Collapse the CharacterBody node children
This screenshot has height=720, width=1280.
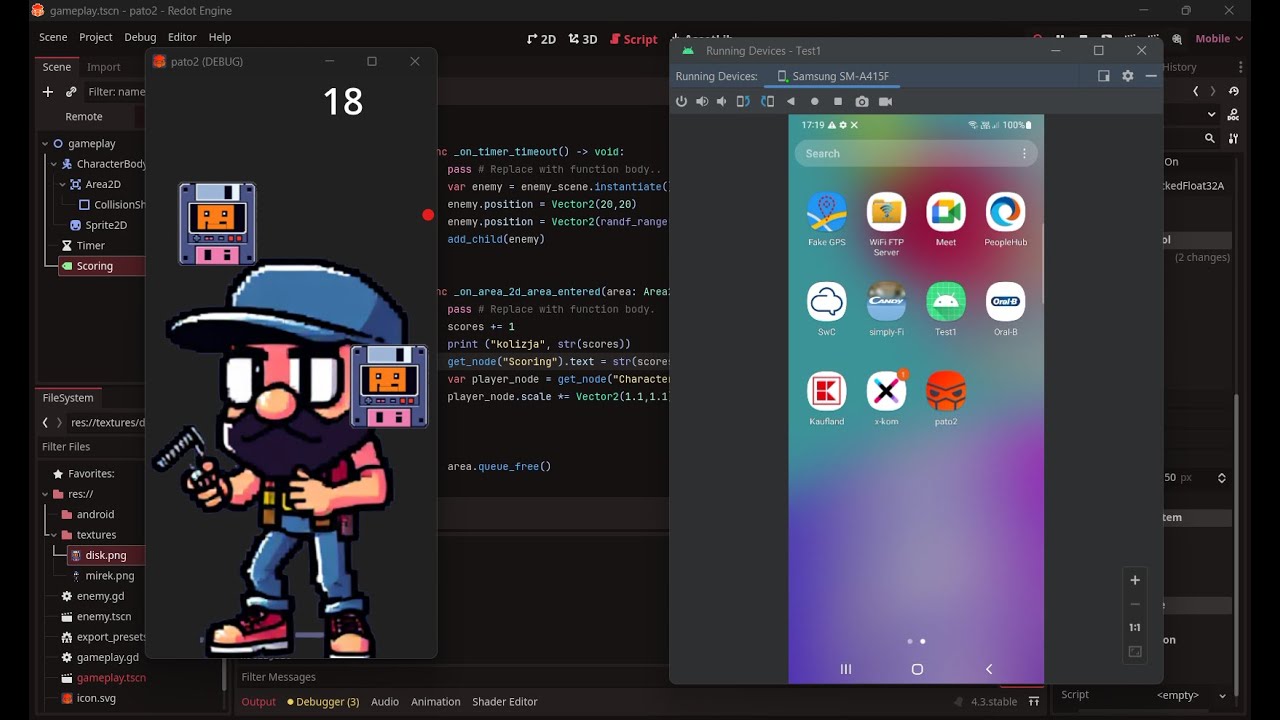(x=54, y=164)
